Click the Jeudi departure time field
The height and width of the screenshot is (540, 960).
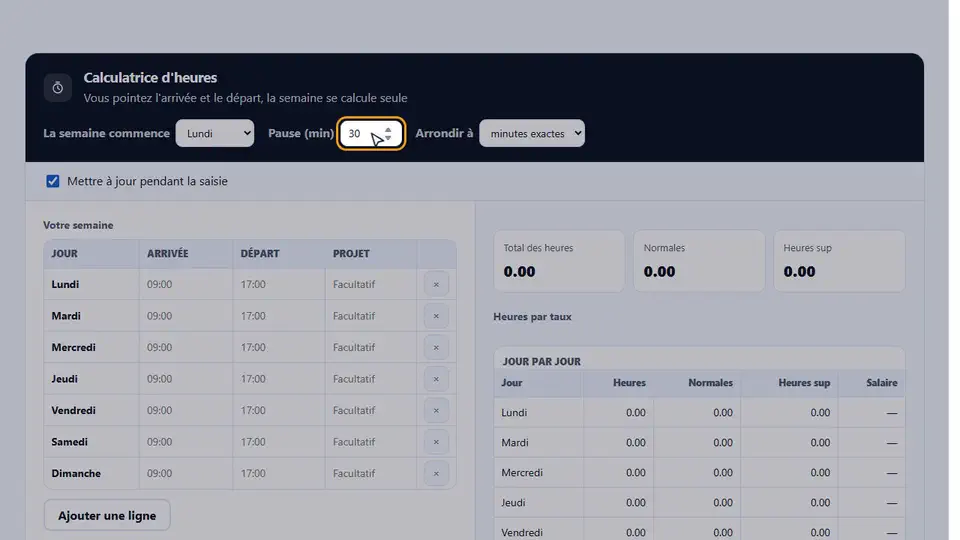tap(279, 379)
